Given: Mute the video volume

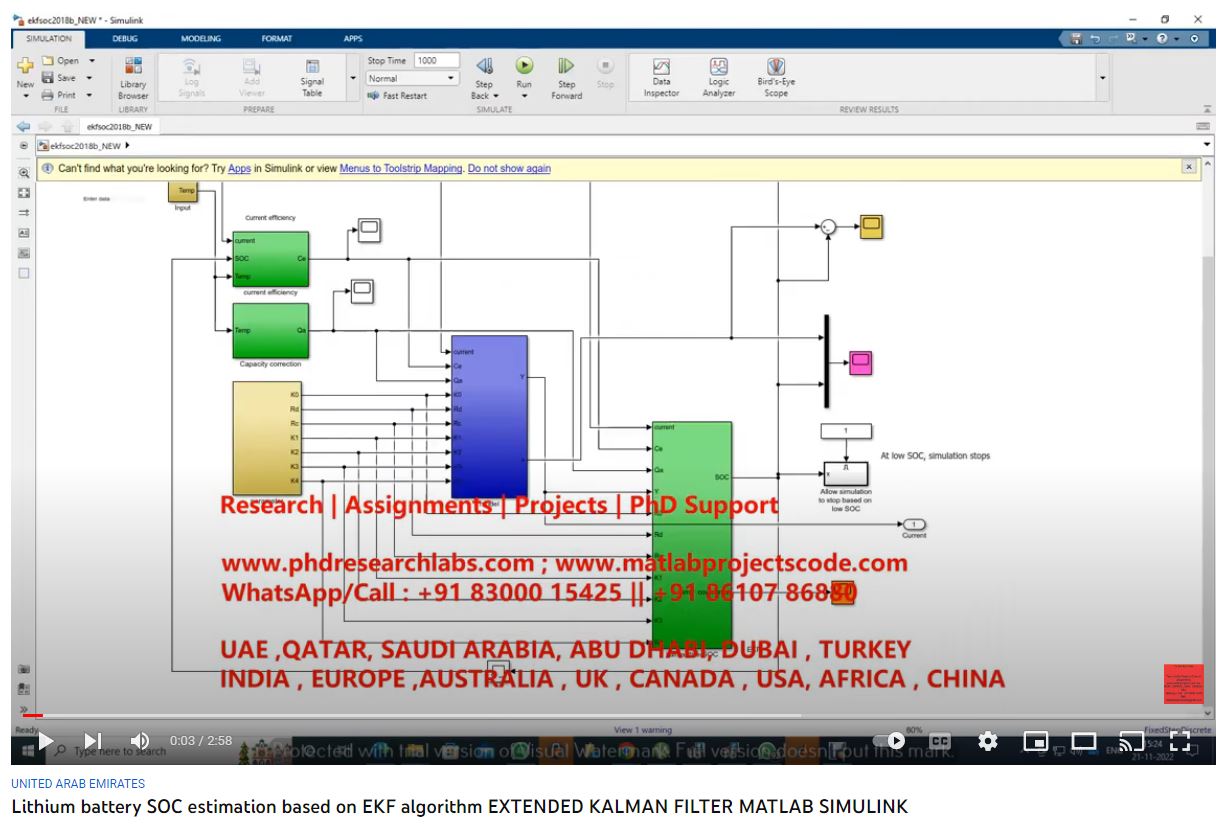Looking at the screenshot, I should click(x=140, y=741).
